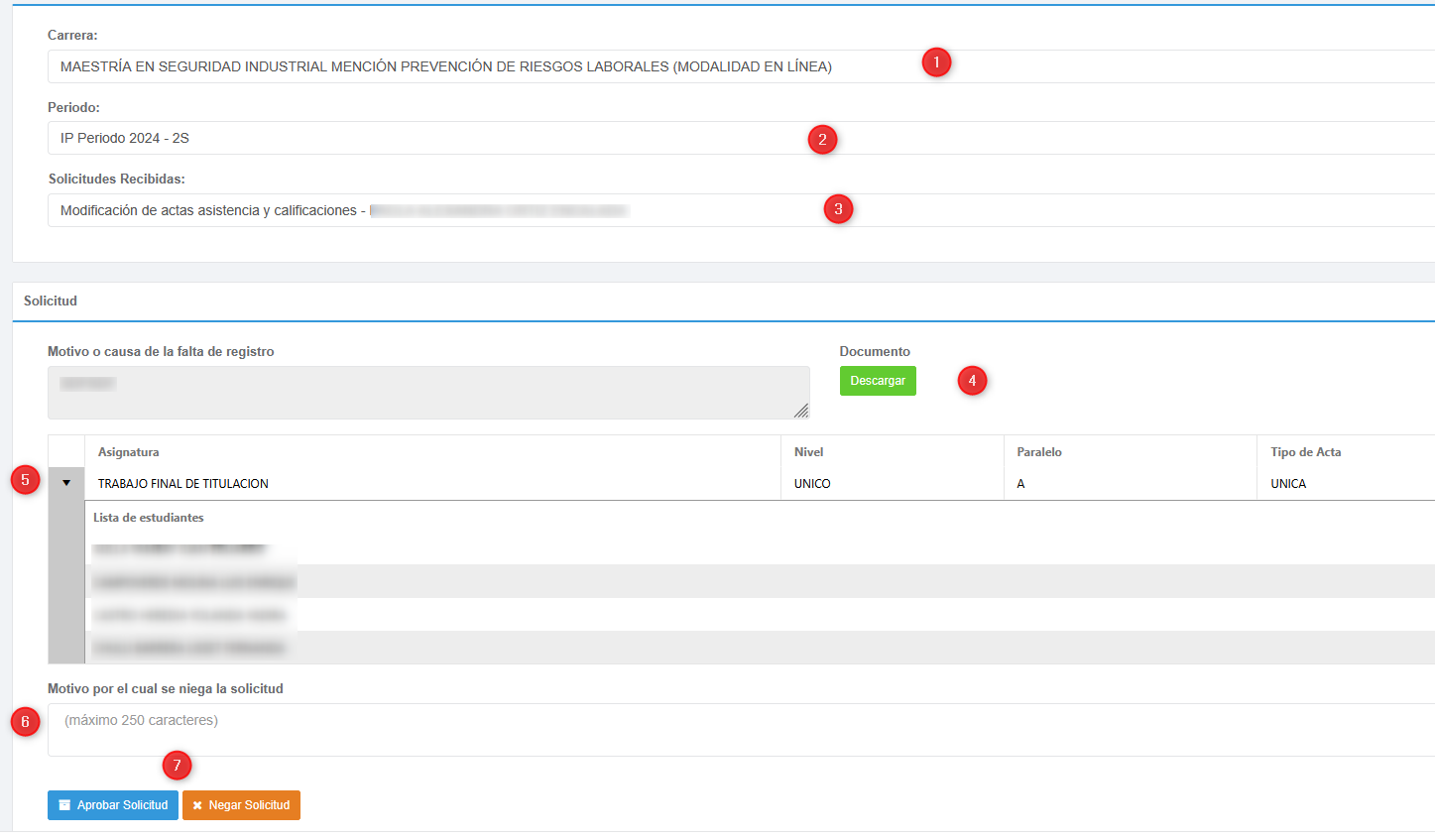Viewport: 1435px width, 840px height.
Task: Click the UNICO cell under Nivel
Action: click(x=812, y=484)
